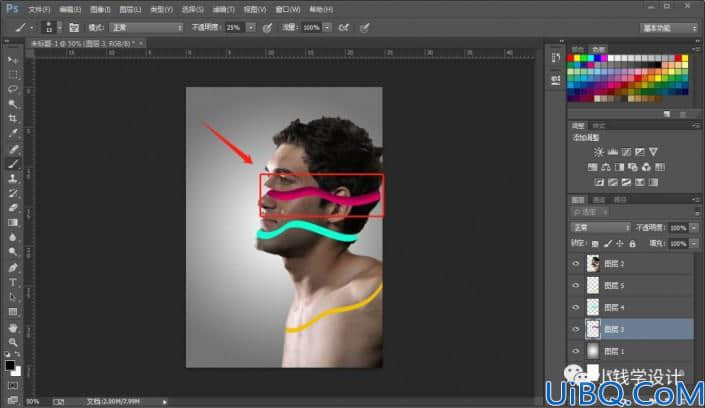Select the Hand tool
The height and width of the screenshot is (408, 705).
pos(13,328)
